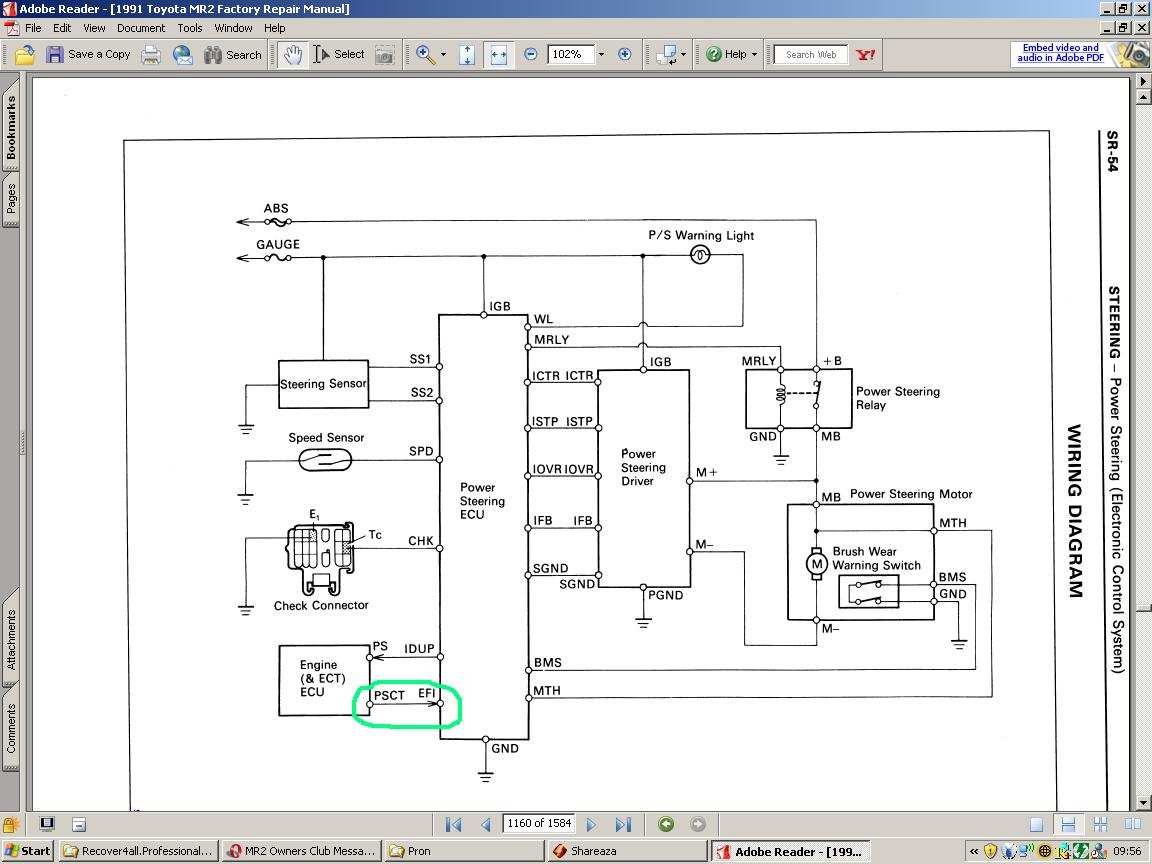Viewport: 1152px width, 864px height.
Task: Go to the last page
Action: tap(623, 824)
